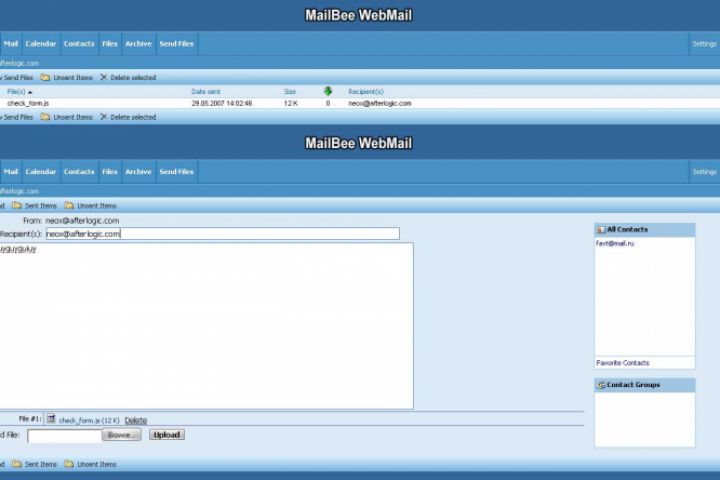
Task: Sort list by Size column
Action: point(290,92)
